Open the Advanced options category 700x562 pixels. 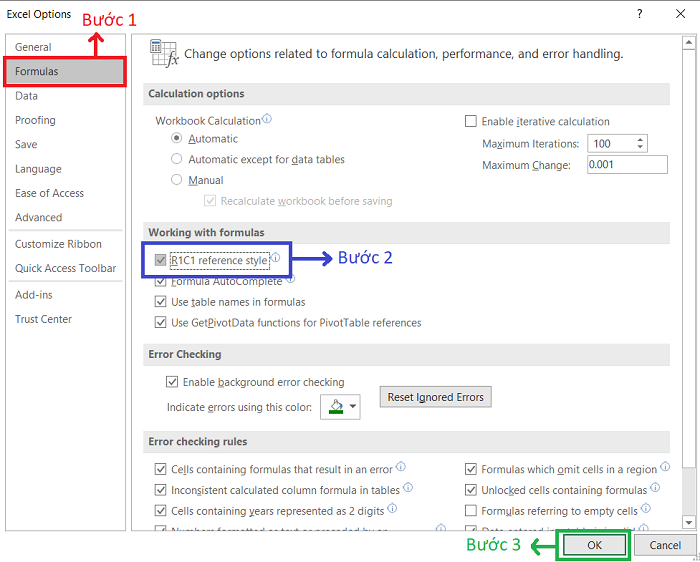65,217
